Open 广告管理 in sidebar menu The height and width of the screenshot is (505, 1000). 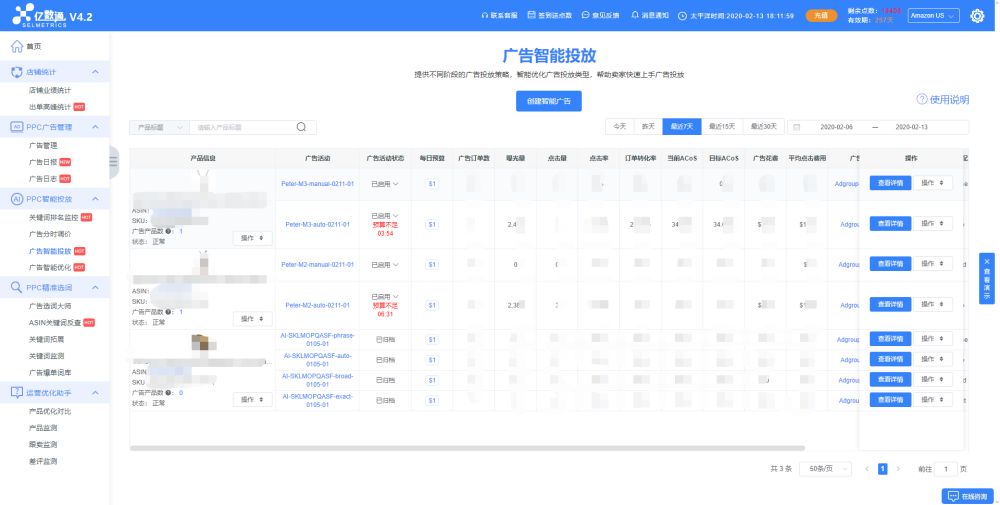[43, 145]
